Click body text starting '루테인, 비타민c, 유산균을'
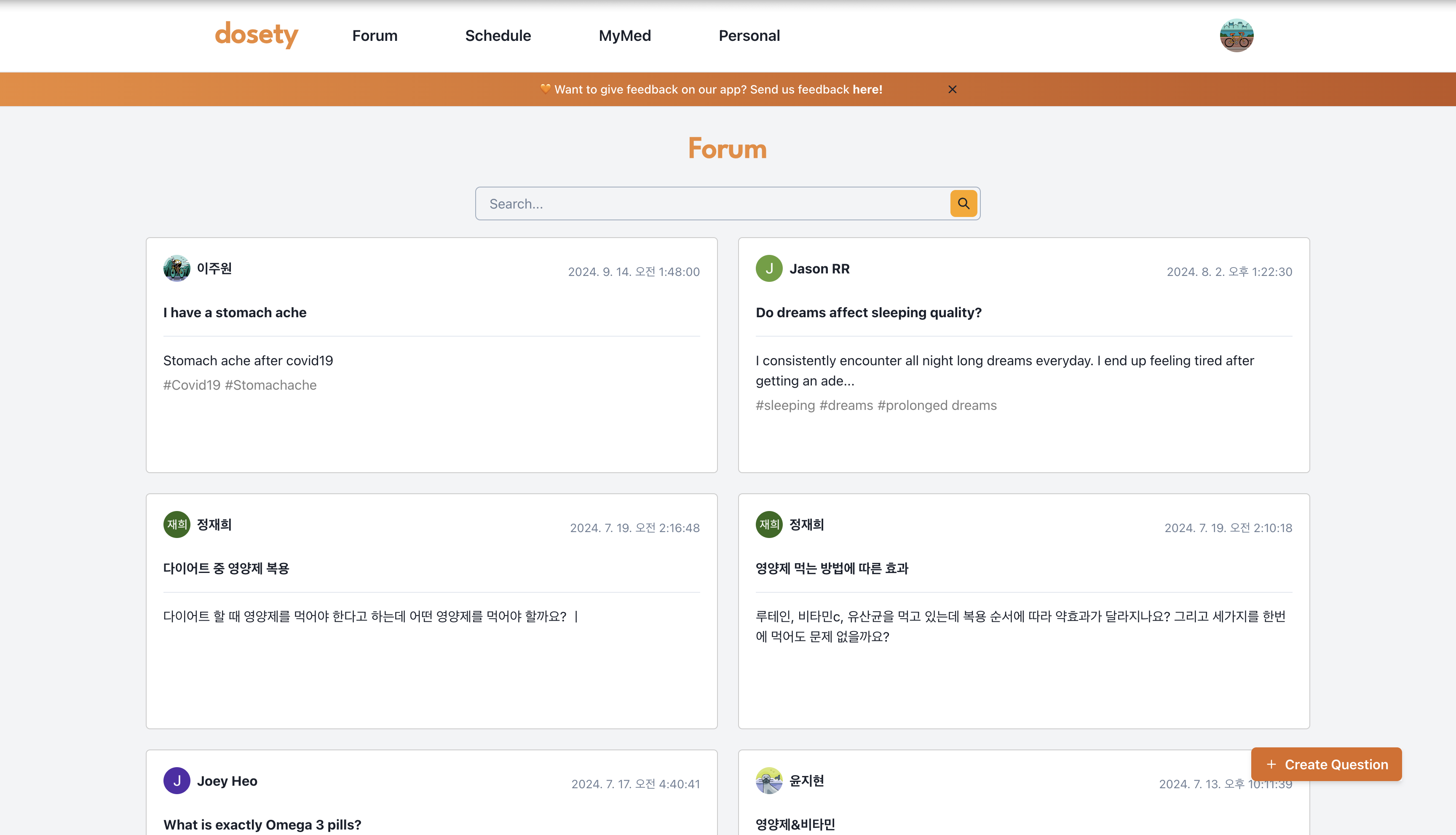 point(1020,627)
